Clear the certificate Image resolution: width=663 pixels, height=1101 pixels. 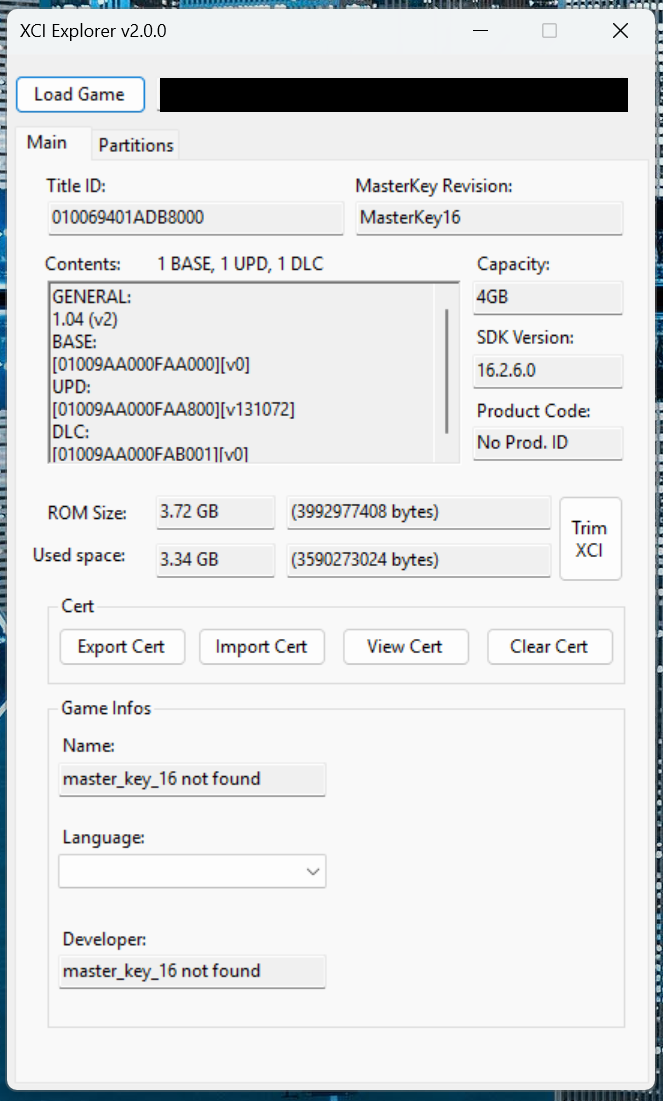(549, 646)
